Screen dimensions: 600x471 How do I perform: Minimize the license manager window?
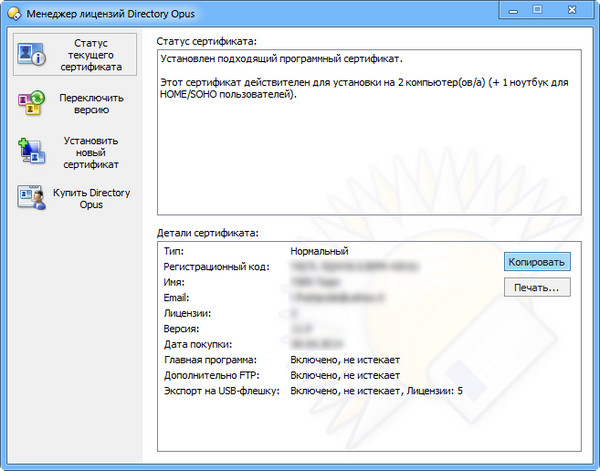[513, 10]
